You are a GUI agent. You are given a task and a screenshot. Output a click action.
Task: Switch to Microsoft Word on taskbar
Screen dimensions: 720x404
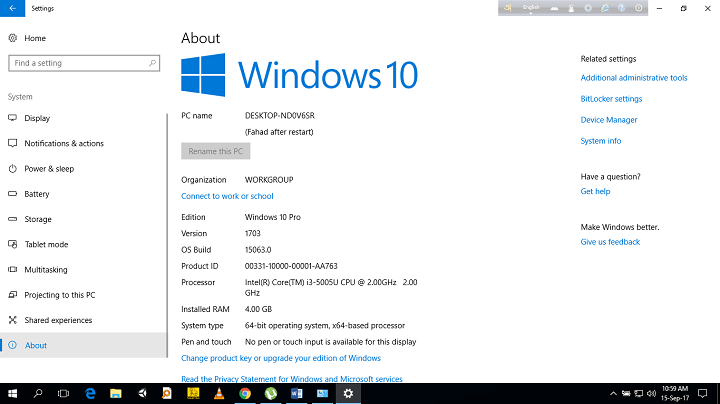point(297,393)
